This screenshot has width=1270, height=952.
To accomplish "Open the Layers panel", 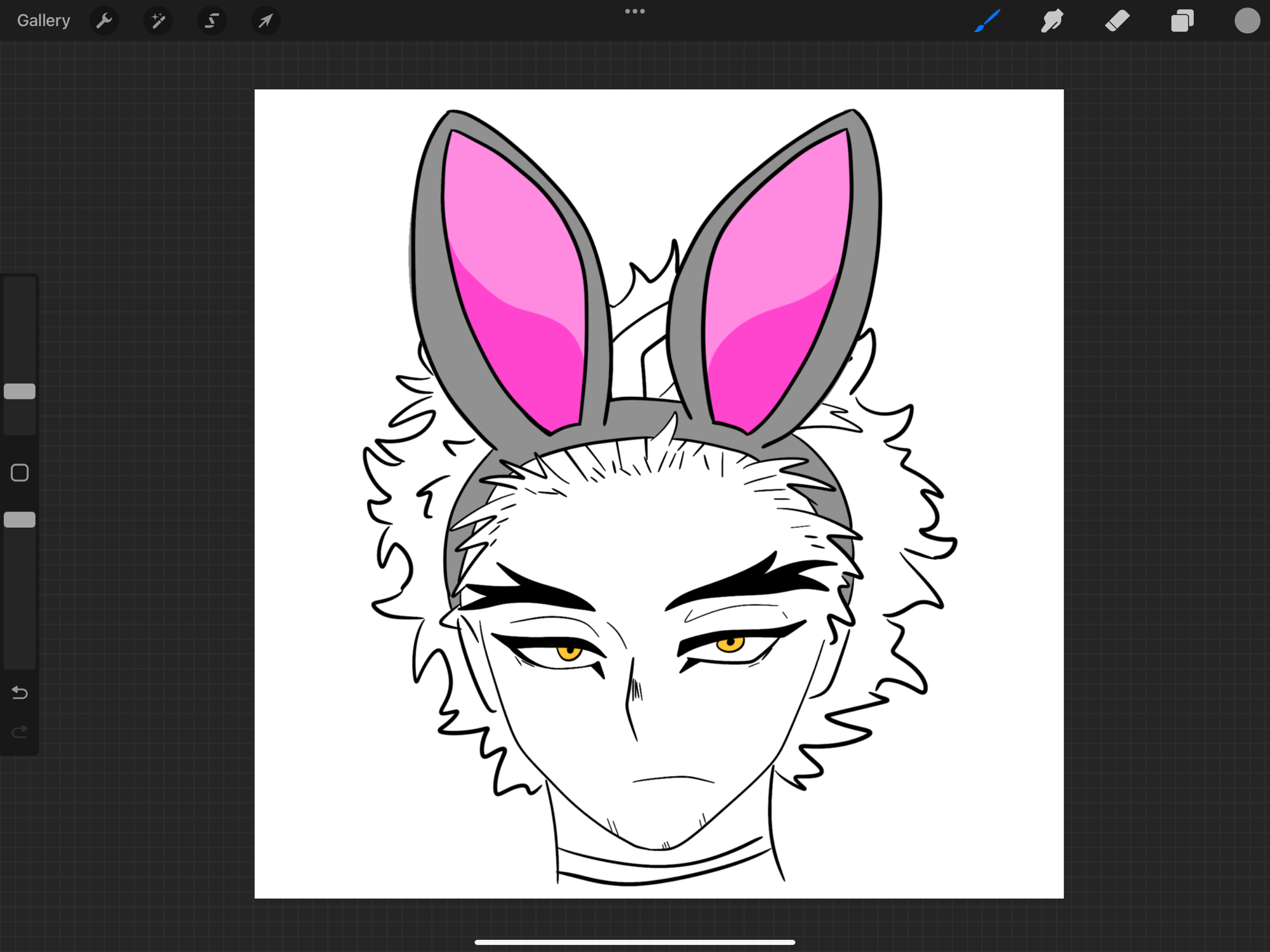I will [x=1182, y=21].
